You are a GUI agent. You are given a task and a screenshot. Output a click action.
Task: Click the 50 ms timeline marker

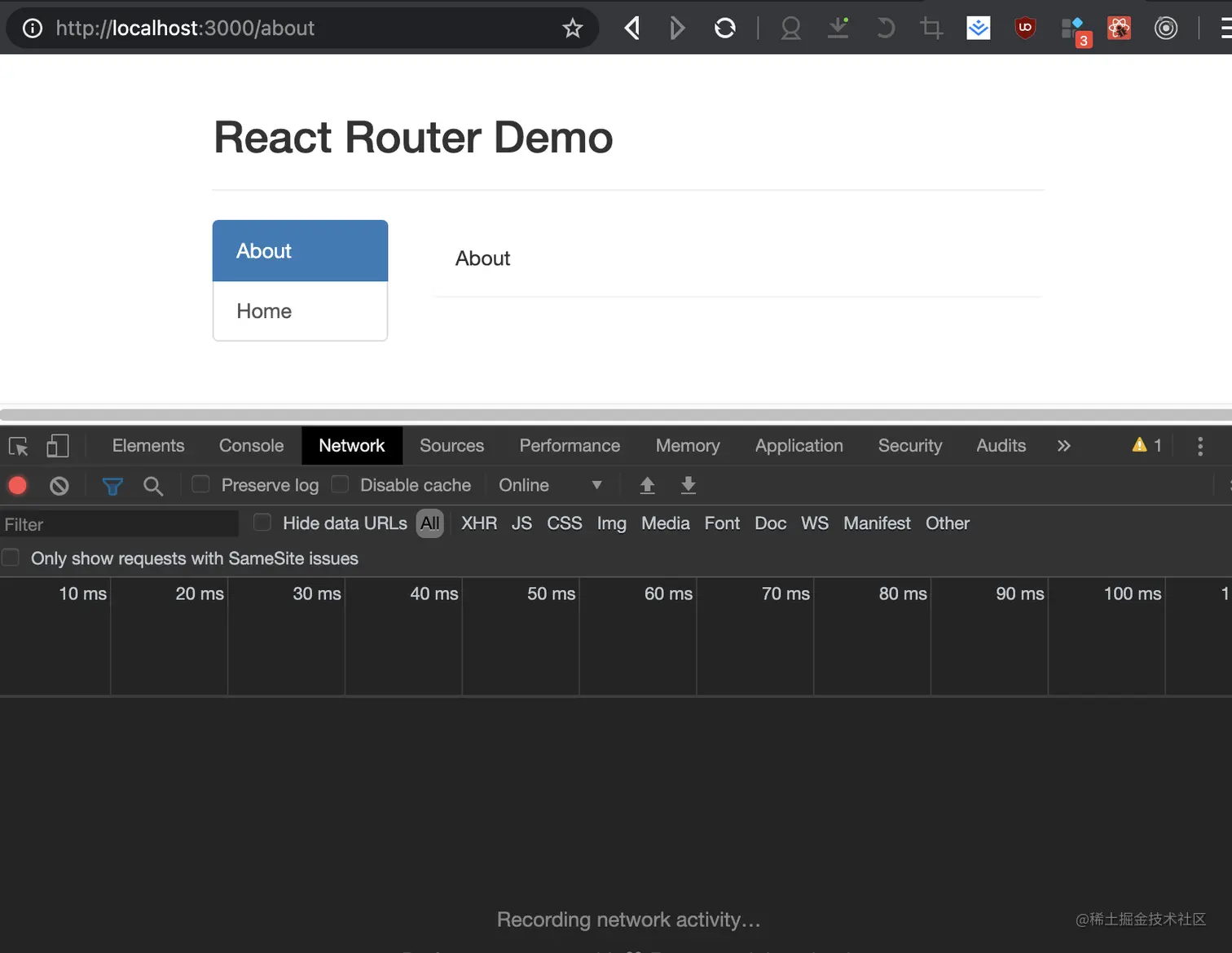tap(551, 593)
